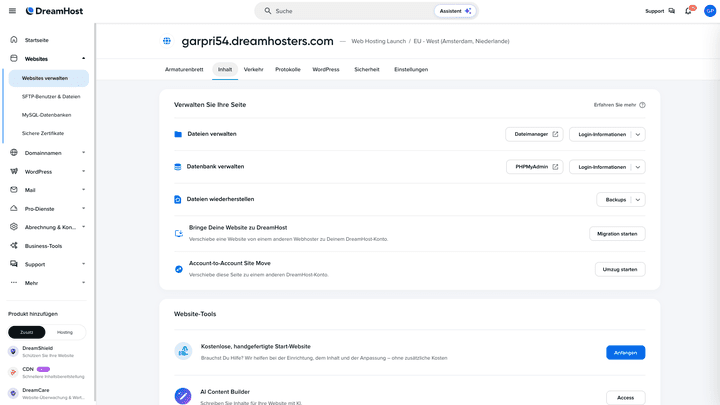Viewport: 720px width, 405px height.
Task: Open the Backups dropdown arrow
Action: click(x=638, y=200)
